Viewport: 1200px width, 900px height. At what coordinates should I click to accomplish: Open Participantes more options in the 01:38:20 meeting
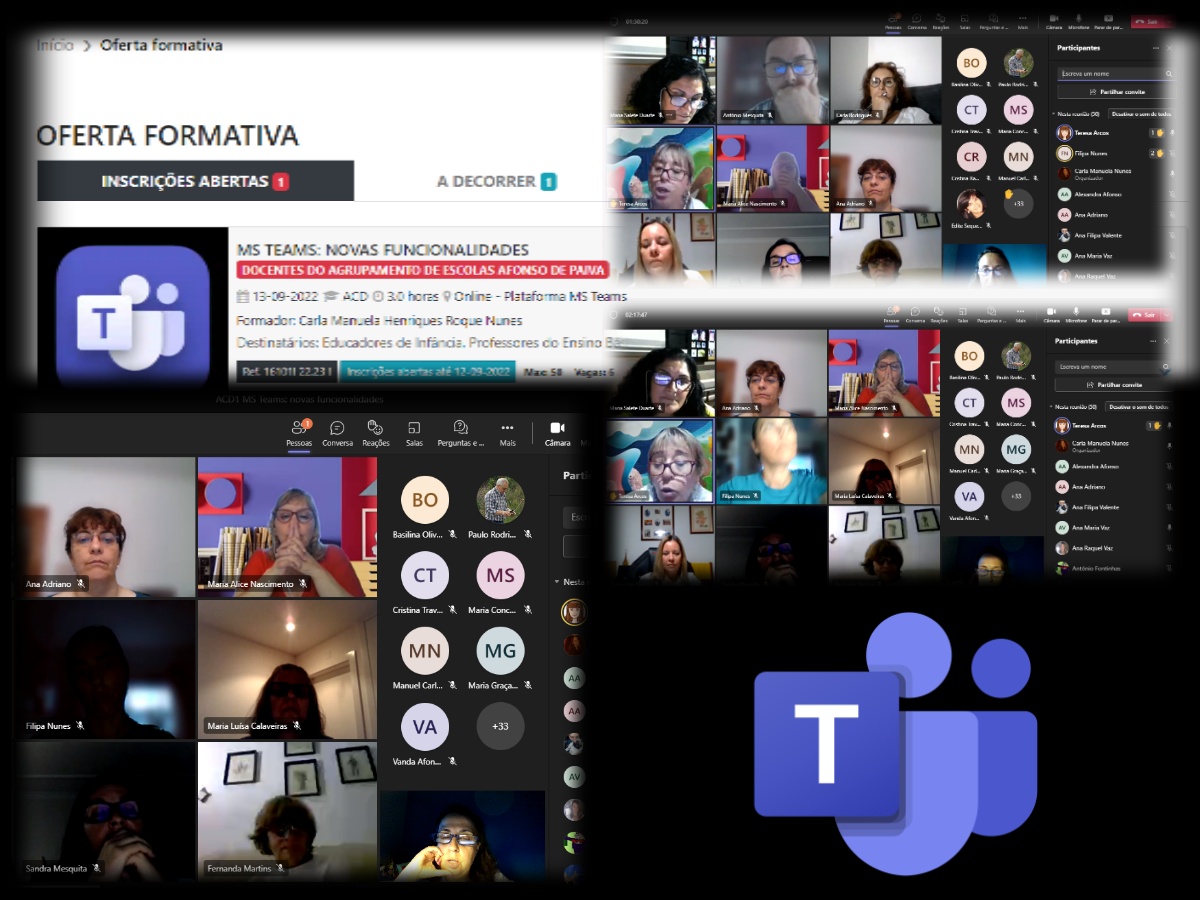click(1156, 47)
